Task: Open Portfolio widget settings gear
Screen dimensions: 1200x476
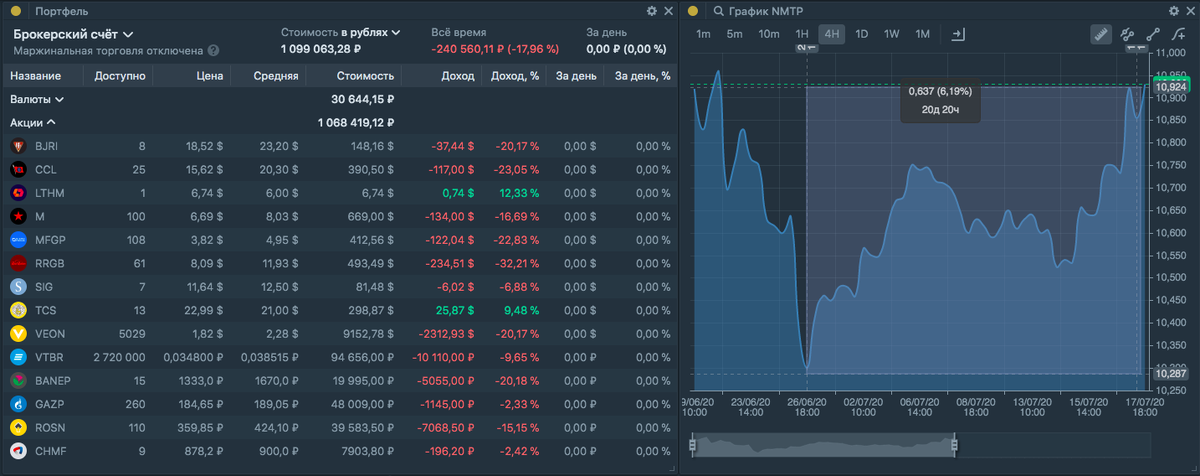Action: point(652,11)
